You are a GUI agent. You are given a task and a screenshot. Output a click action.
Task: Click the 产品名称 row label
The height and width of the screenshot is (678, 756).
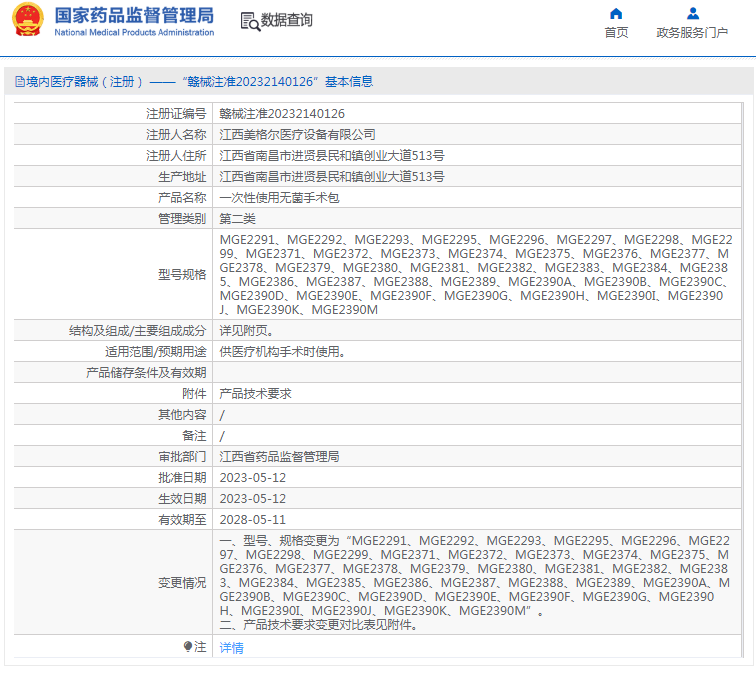(182, 198)
